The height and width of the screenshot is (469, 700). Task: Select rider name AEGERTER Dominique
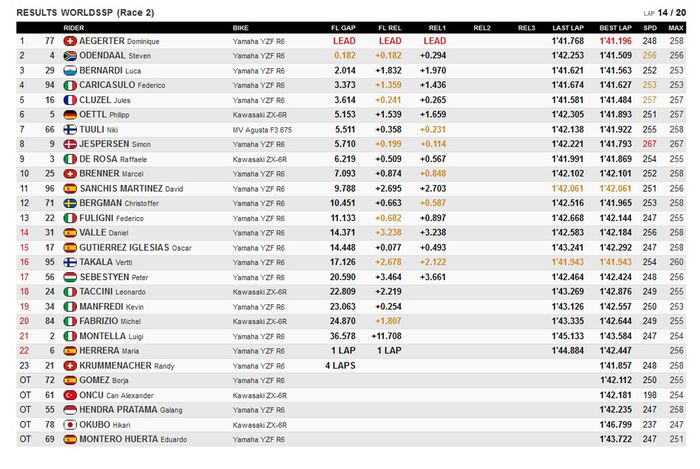coord(119,41)
